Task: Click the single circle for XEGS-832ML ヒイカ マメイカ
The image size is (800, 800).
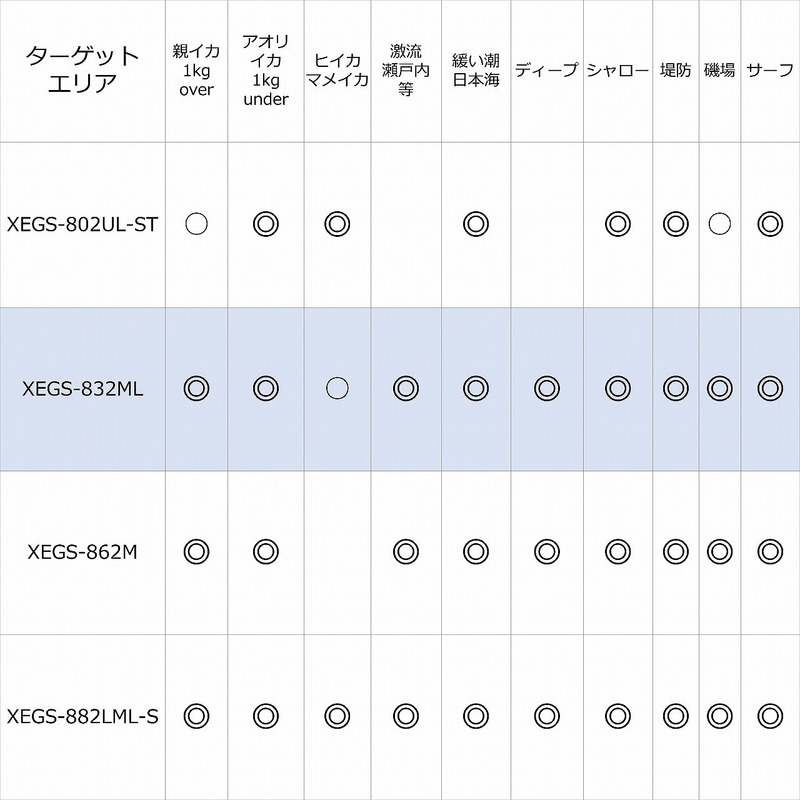Action: pos(337,387)
